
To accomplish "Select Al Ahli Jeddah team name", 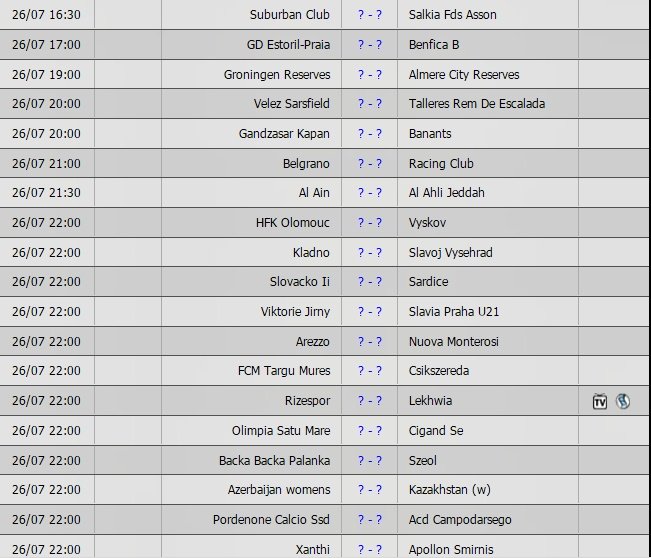I will (446, 193).
